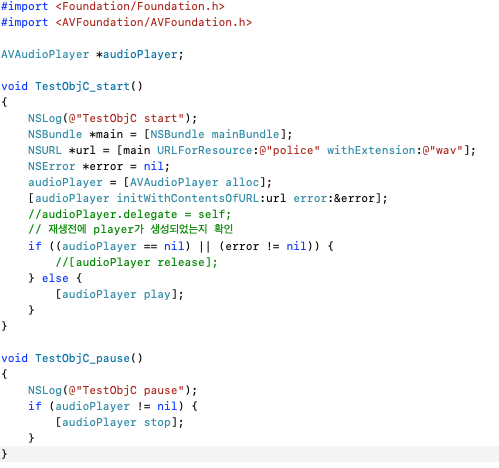Viewport: 499px width, 468px height.
Task: Click the [audioPlayer stop] statement
Action: tap(119, 422)
